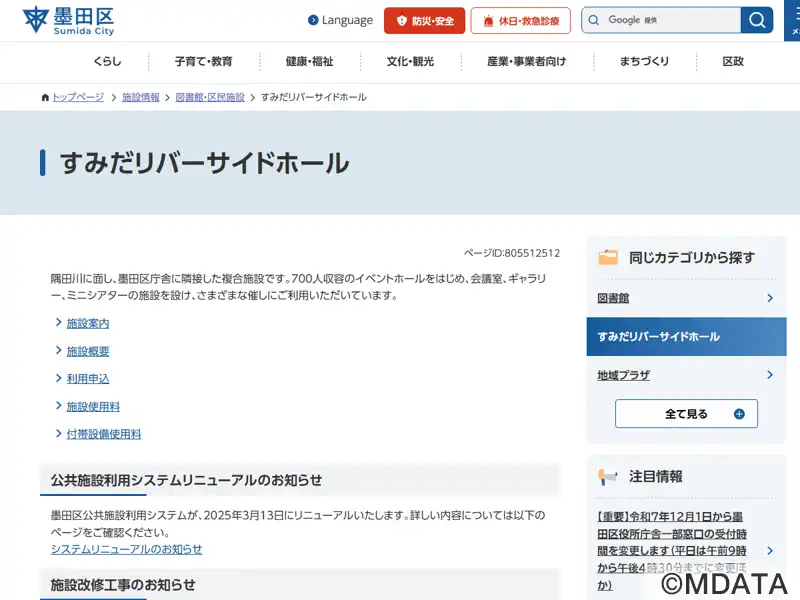Image resolution: width=800 pixels, height=600 pixels.
Task: Click the siren icon in 休日・救急診療
Action: tap(488, 21)
